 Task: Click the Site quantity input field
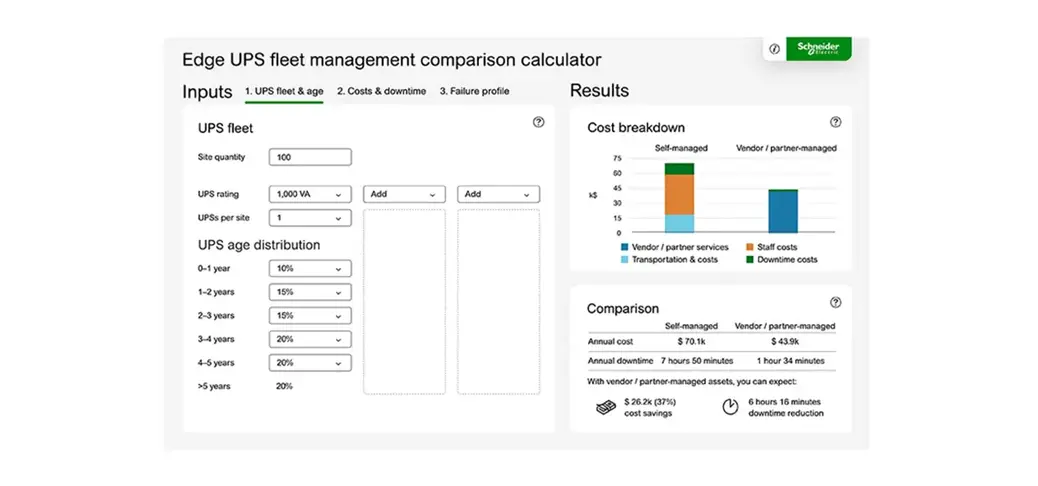click(x=310, y=158)
